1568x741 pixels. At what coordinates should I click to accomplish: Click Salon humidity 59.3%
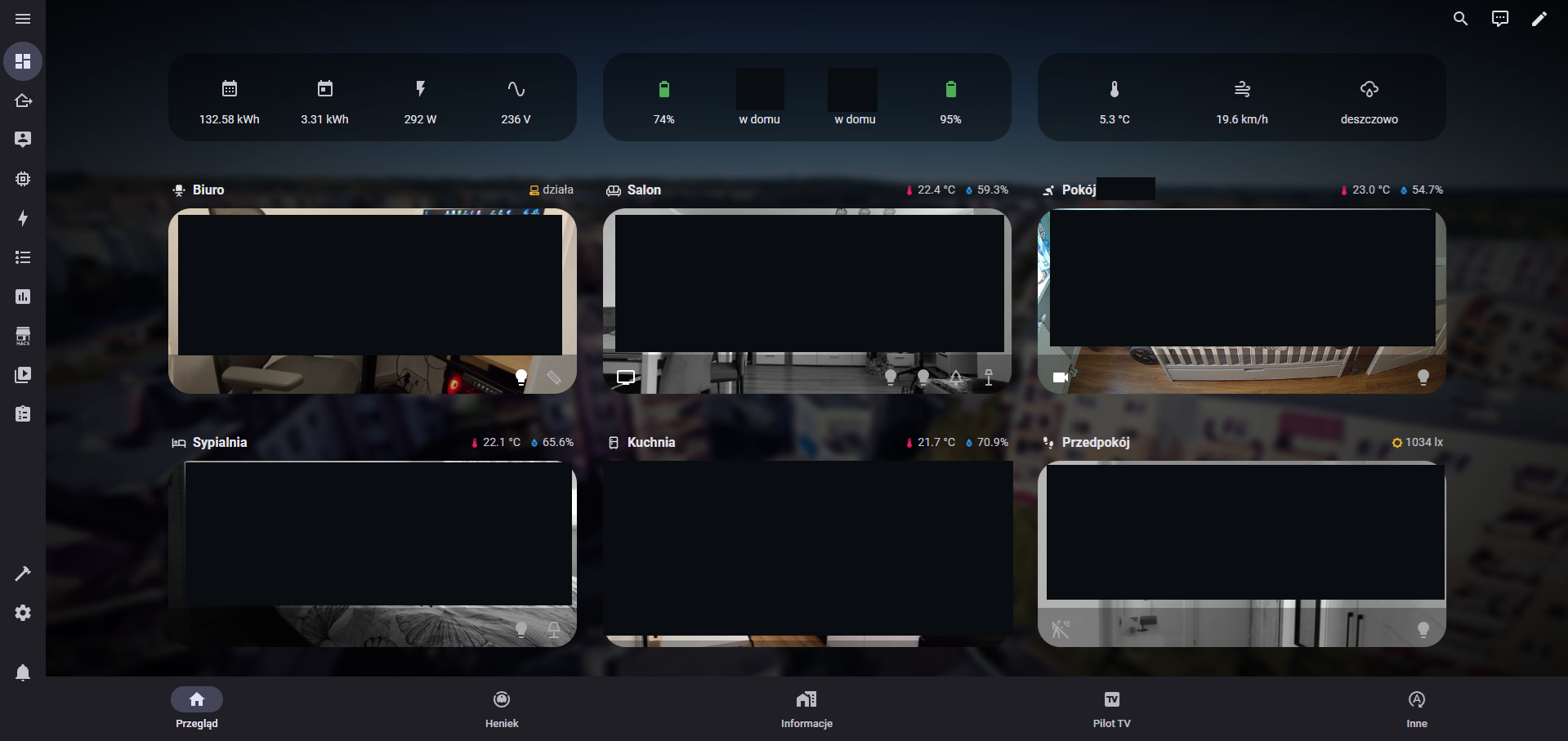987,190
